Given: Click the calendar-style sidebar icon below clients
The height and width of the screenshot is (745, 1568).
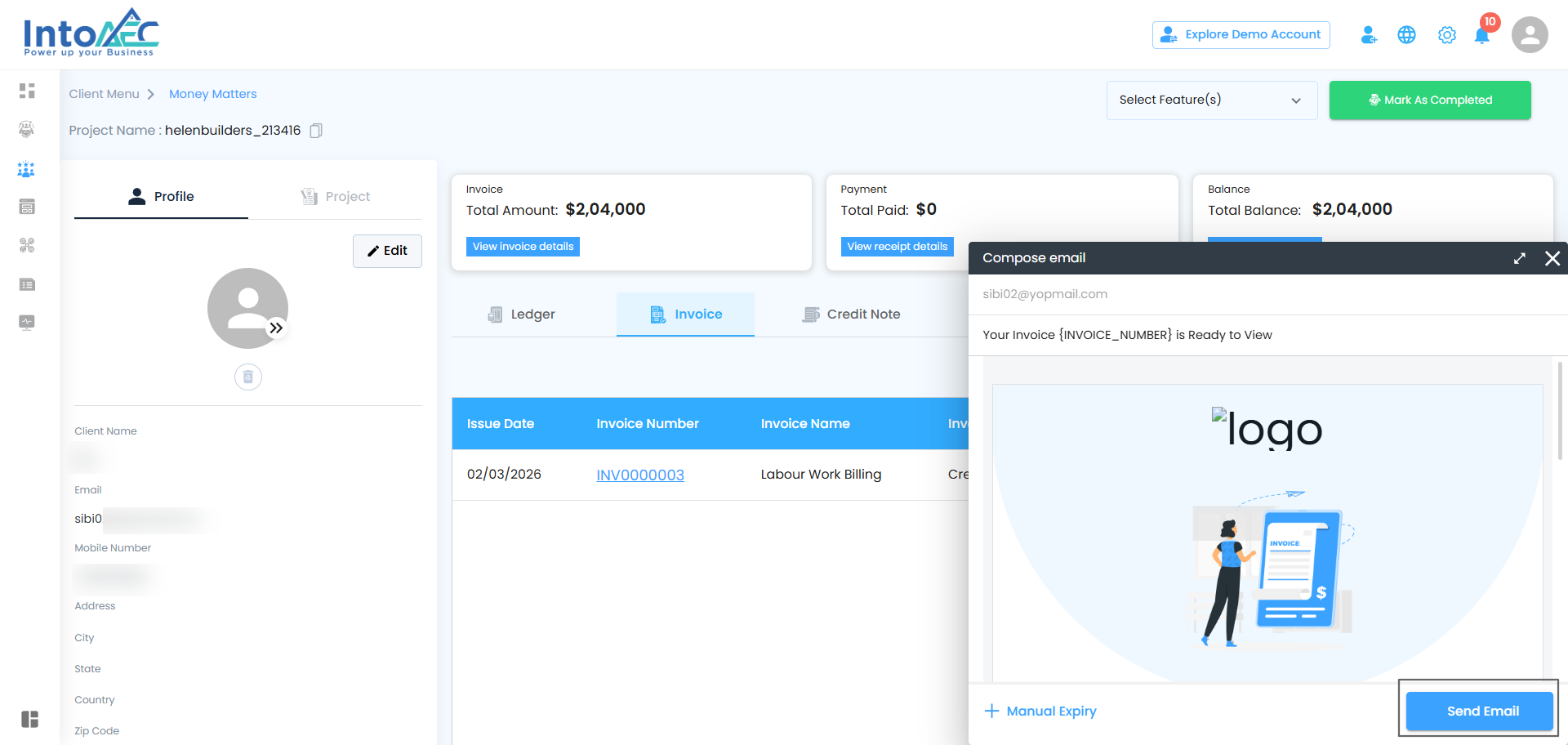Looking at the screenshot, I should (27, 207).
